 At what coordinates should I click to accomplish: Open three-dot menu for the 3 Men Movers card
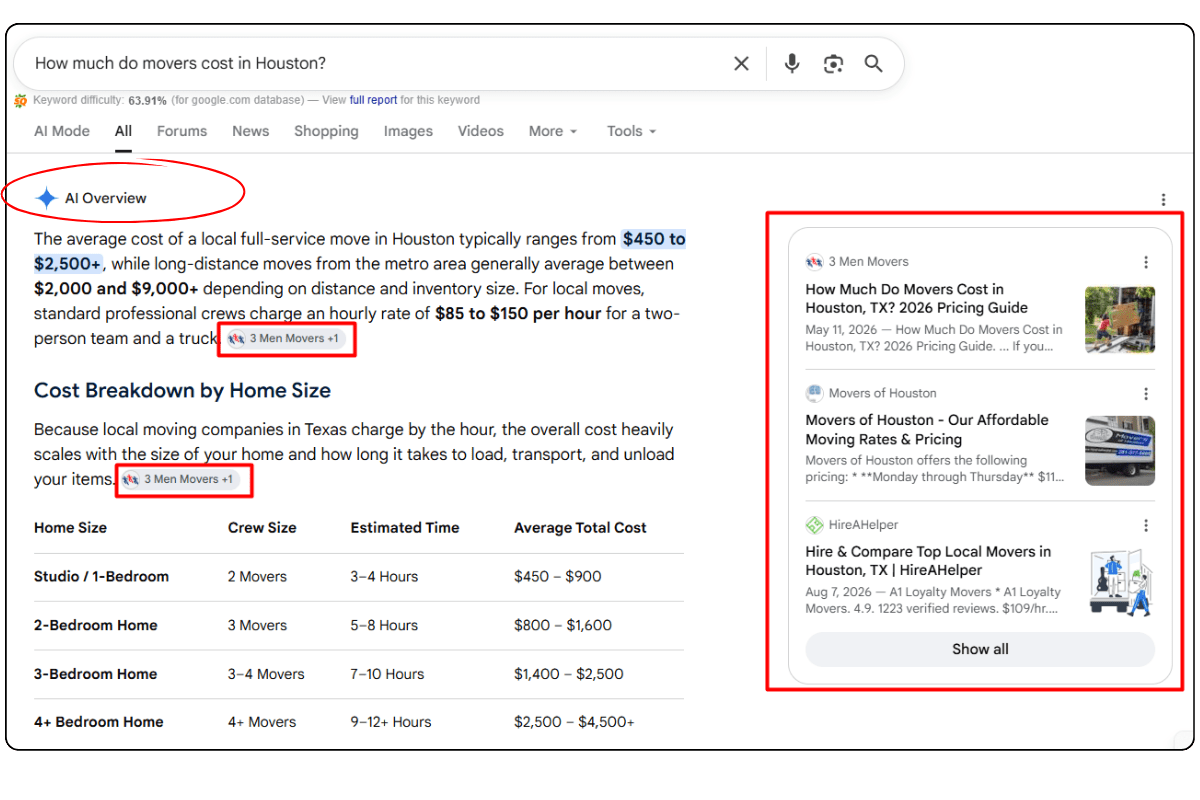pos(1146,262)
